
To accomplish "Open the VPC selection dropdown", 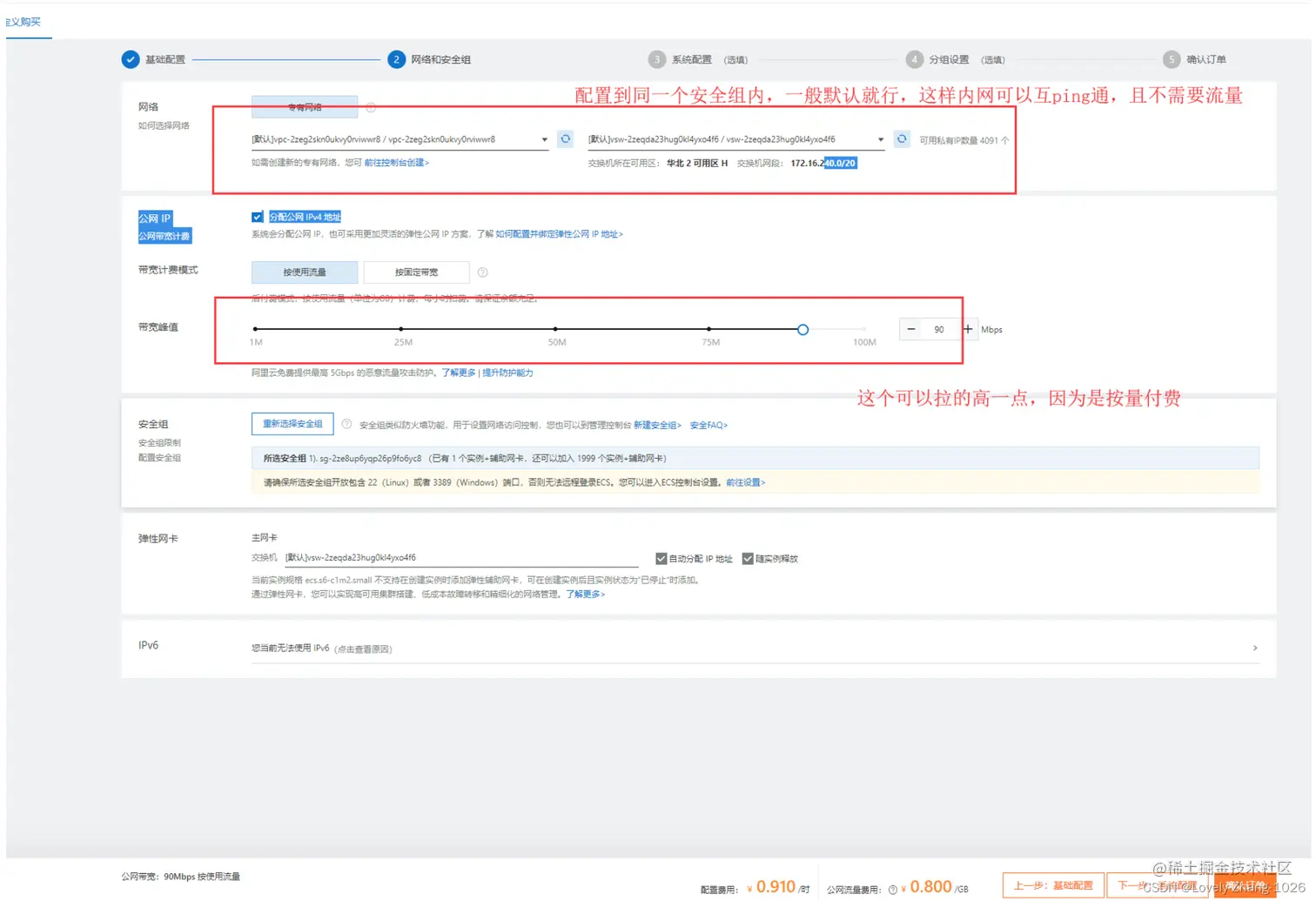I will point(544,138).
